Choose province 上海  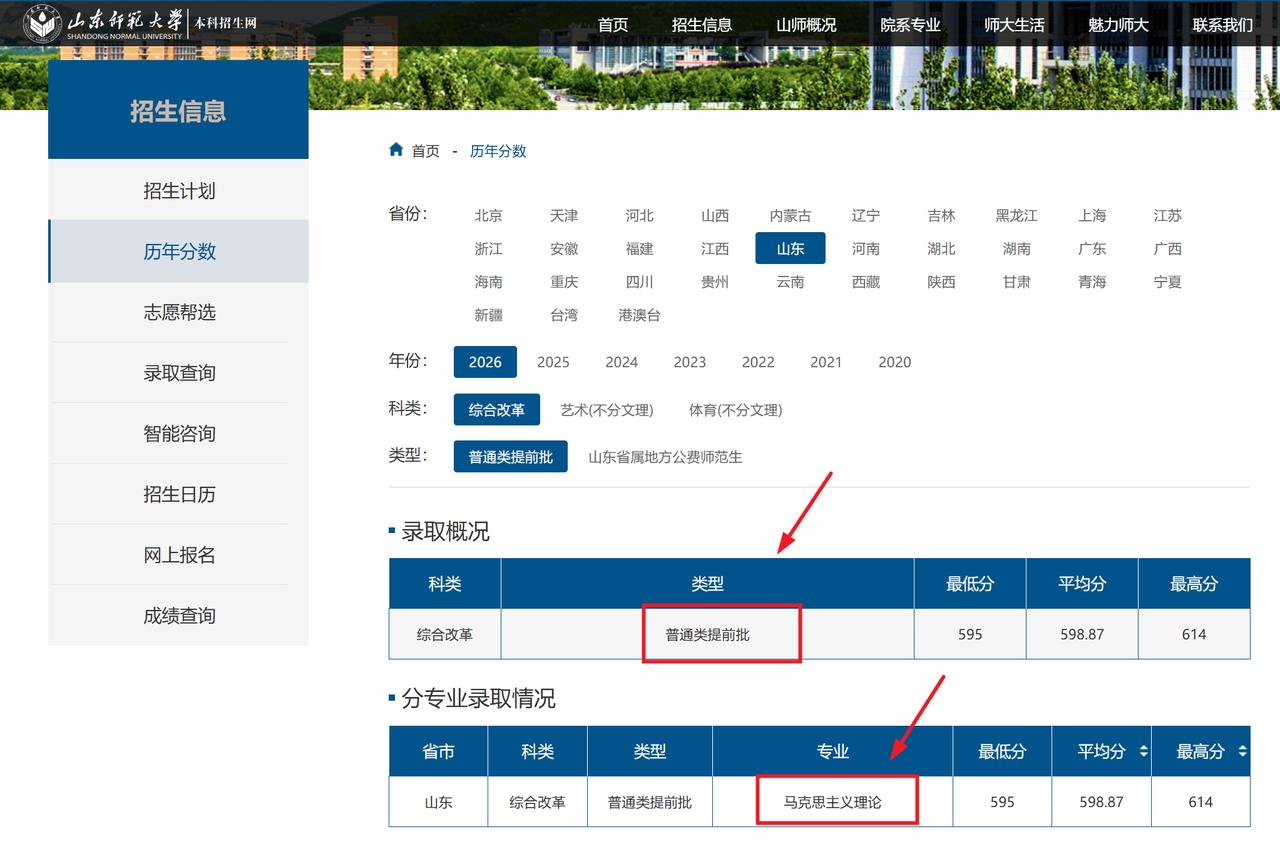[x=1093, y=215]
